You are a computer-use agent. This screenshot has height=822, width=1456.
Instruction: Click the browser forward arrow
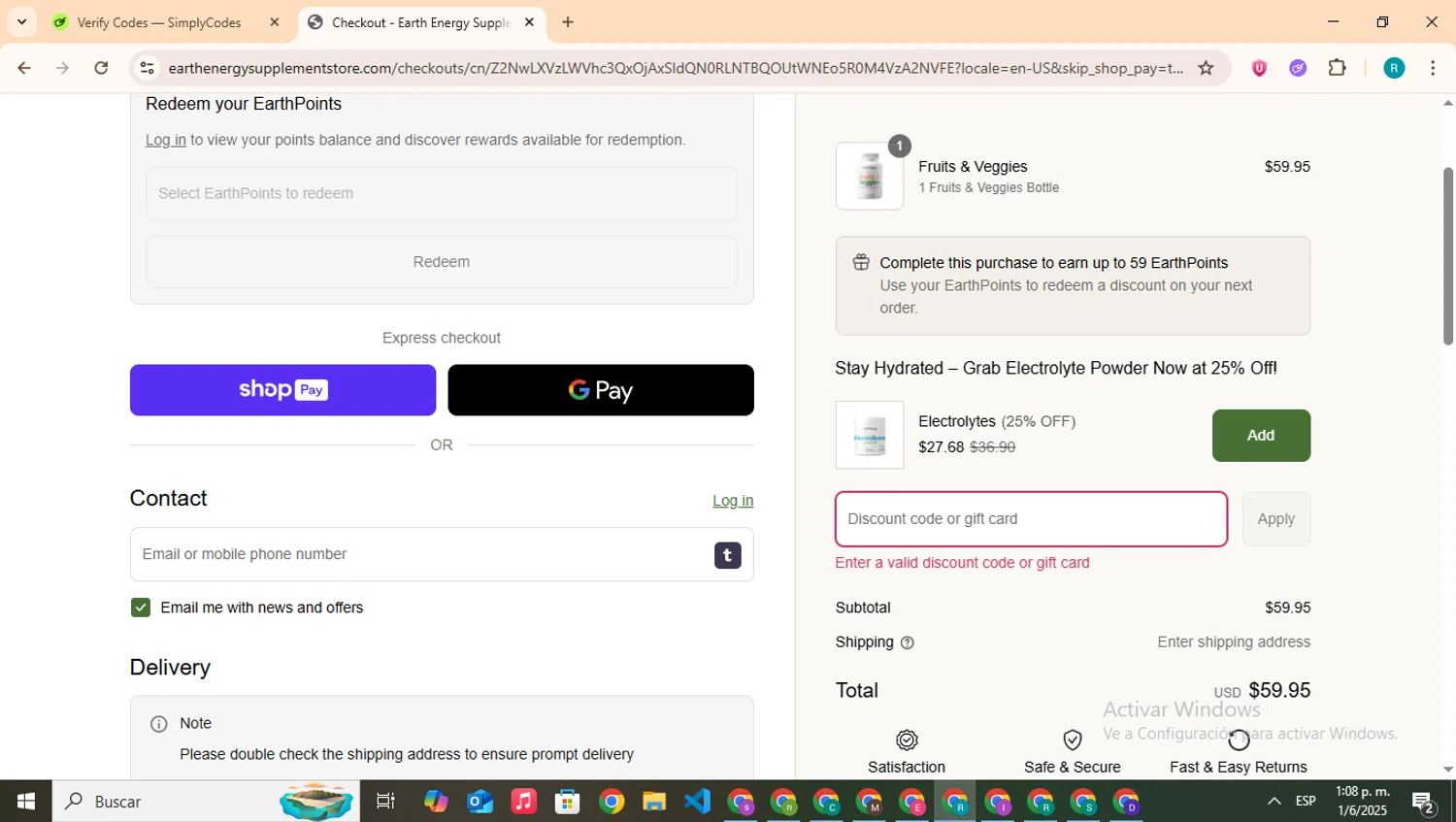pos(62,68)
